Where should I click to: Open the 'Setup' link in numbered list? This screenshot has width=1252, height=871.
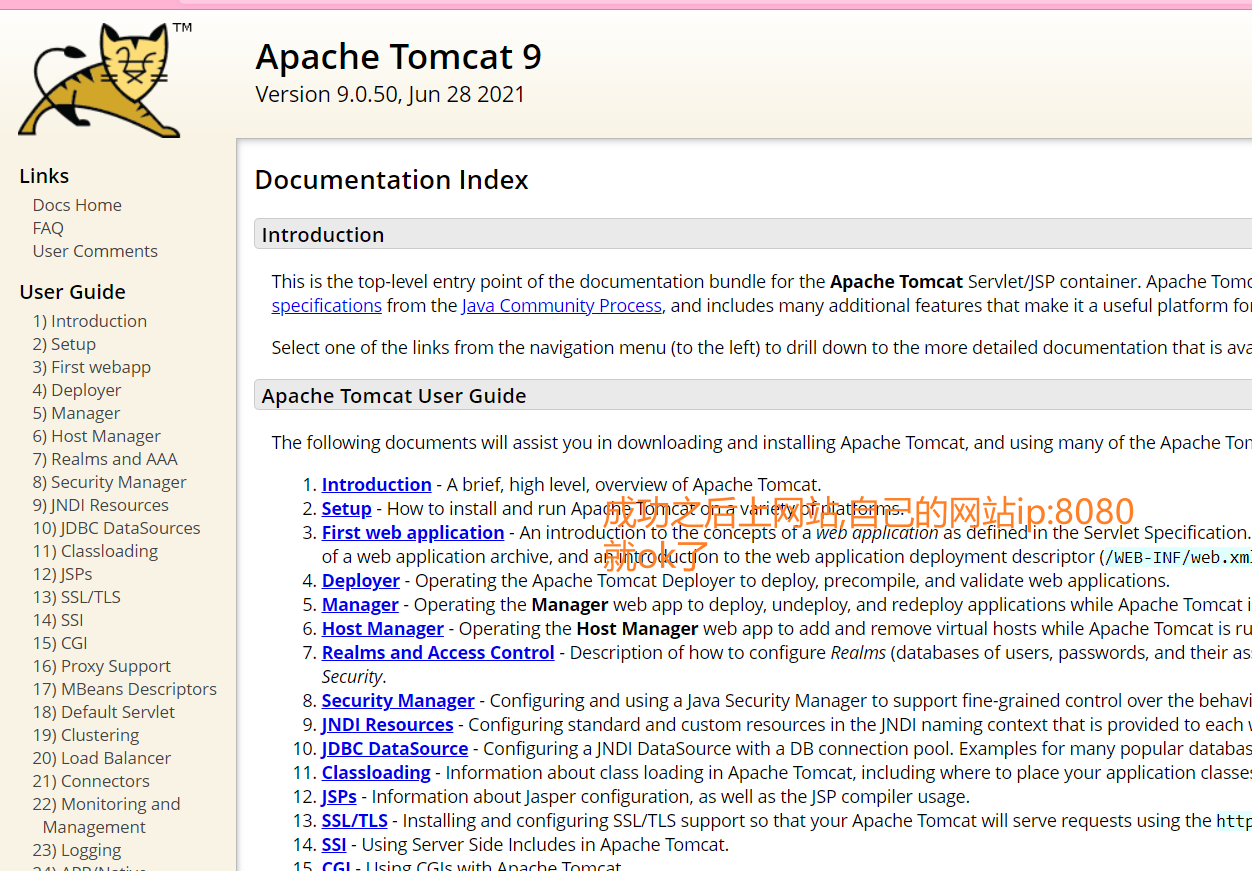(347, 508)
